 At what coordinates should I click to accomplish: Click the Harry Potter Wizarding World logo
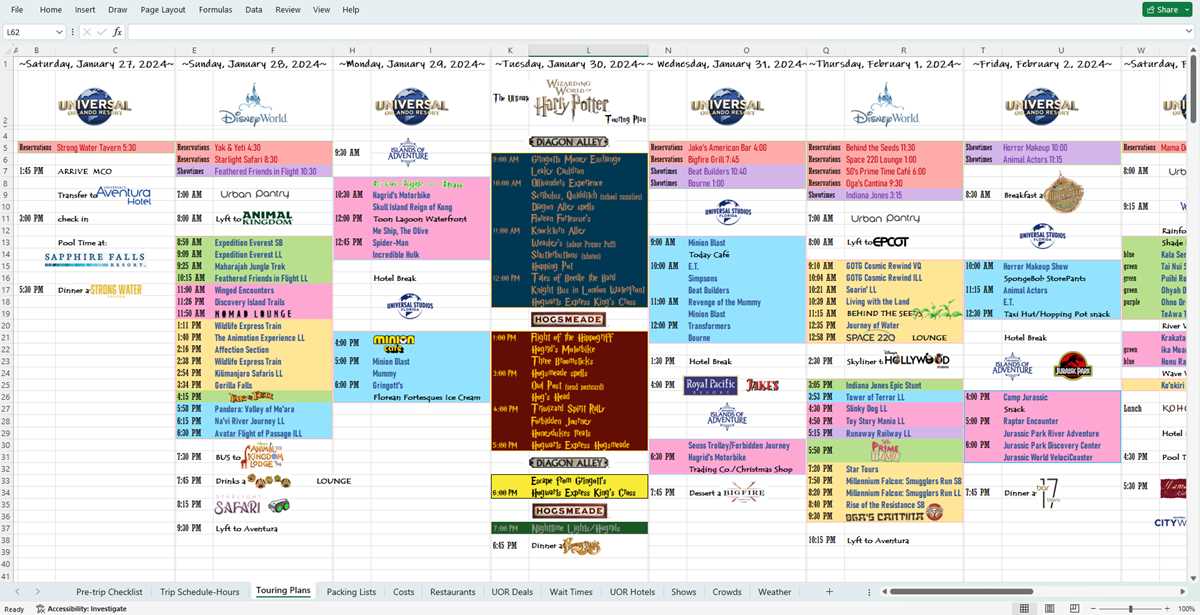[x=571, y=99]
